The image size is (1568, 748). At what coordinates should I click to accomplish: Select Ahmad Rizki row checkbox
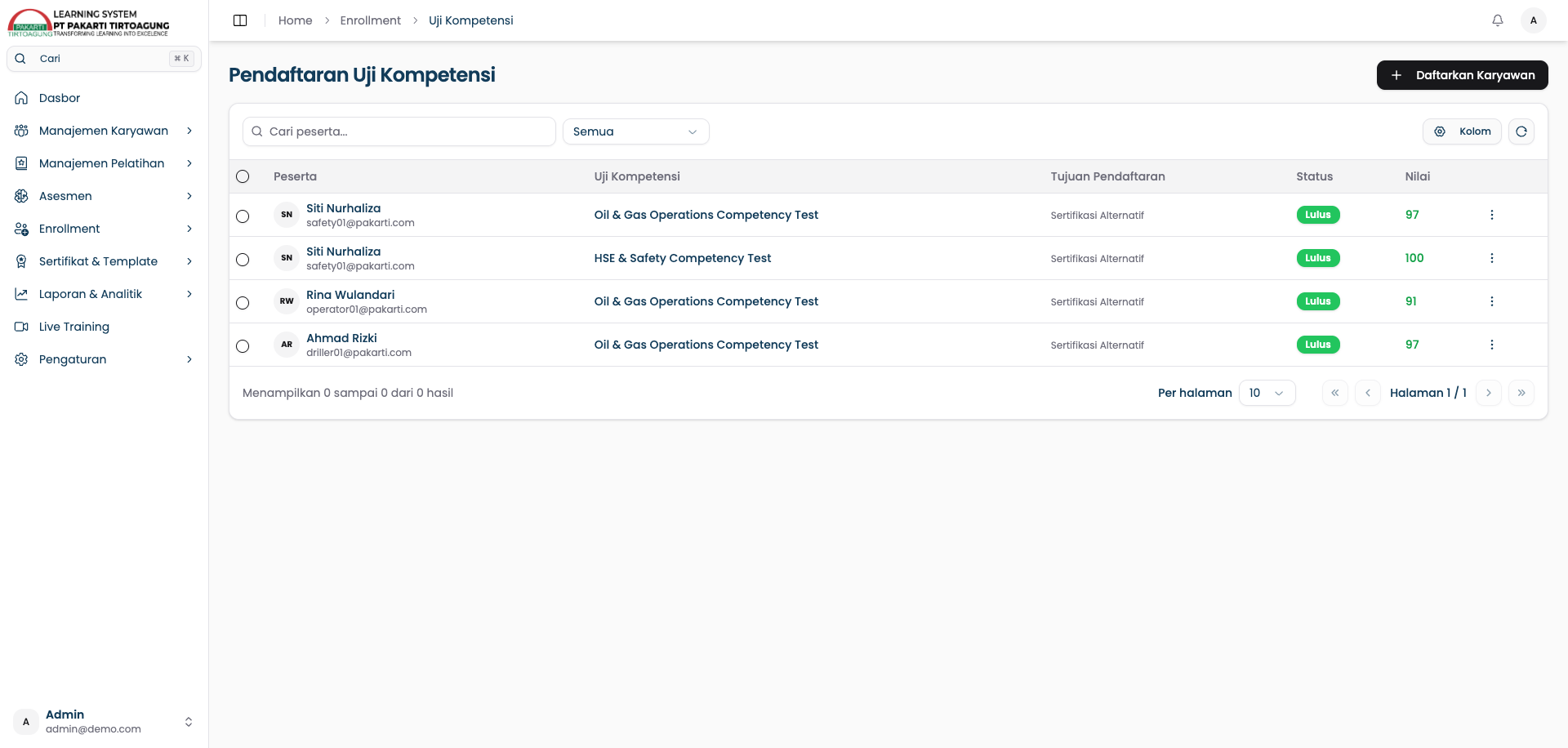click(243, 346)
